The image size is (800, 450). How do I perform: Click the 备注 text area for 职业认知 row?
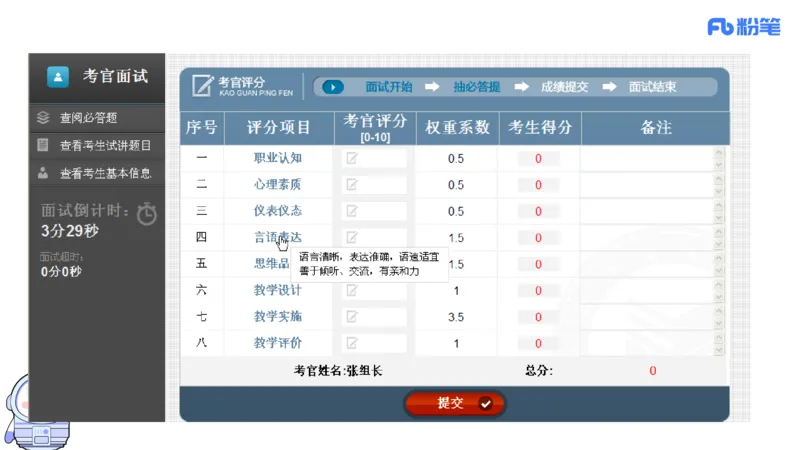coord(647,159)
